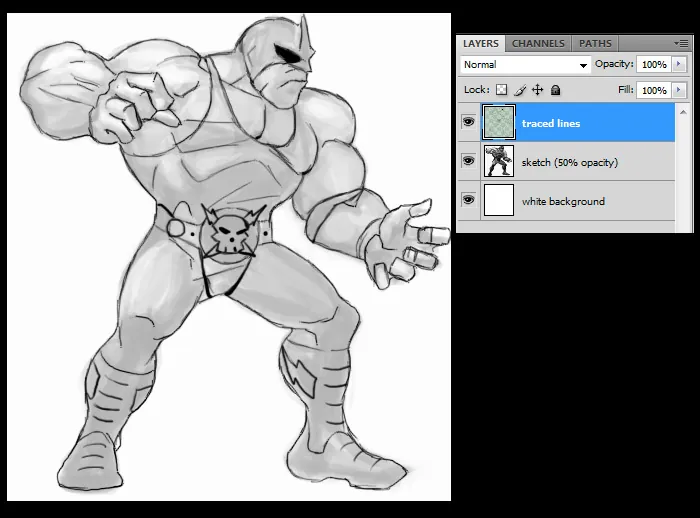The image size is (700, 518).
Task: Open the Normal blend mode dropdown
Action: [525, 65]
